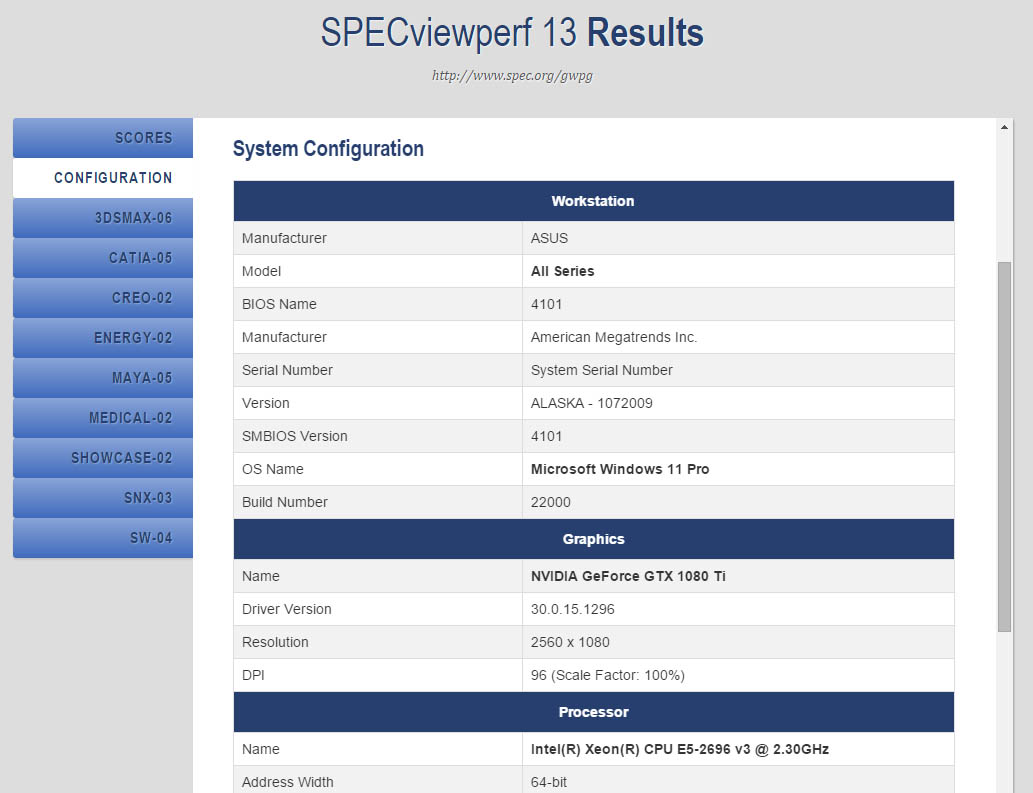Click the scrollbar up arrow

click(x=1004, y=127)
